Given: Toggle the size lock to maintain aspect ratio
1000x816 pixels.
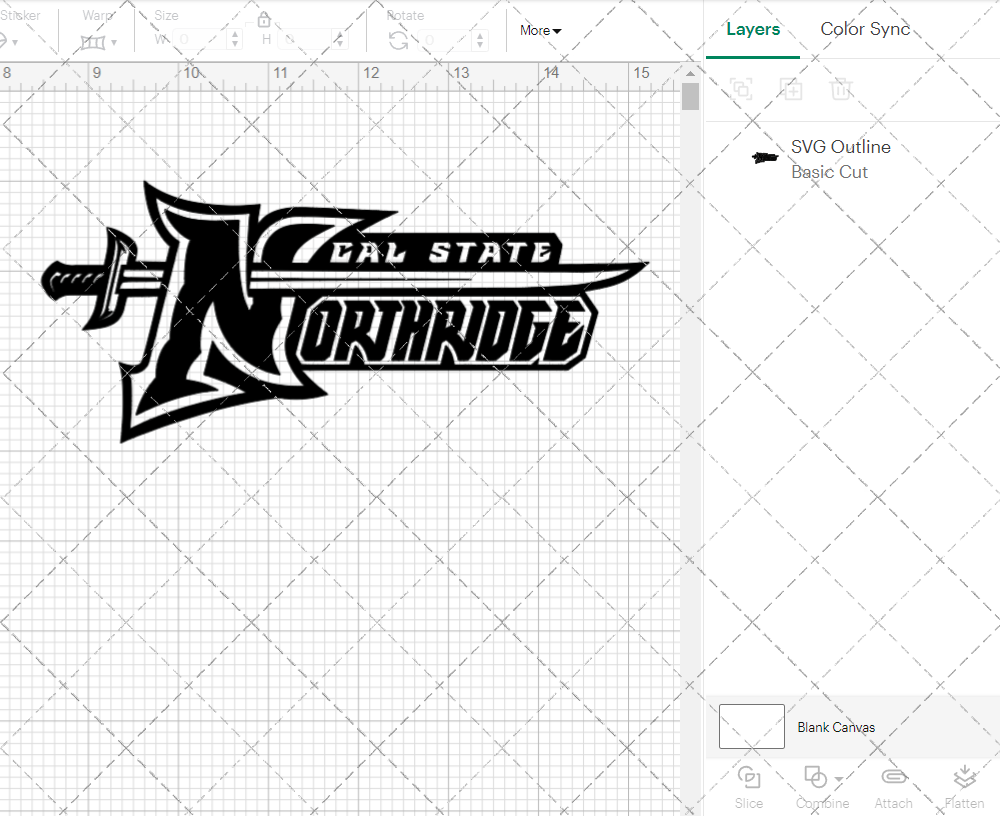Looking at the screenshot, I should coord(263,18).
